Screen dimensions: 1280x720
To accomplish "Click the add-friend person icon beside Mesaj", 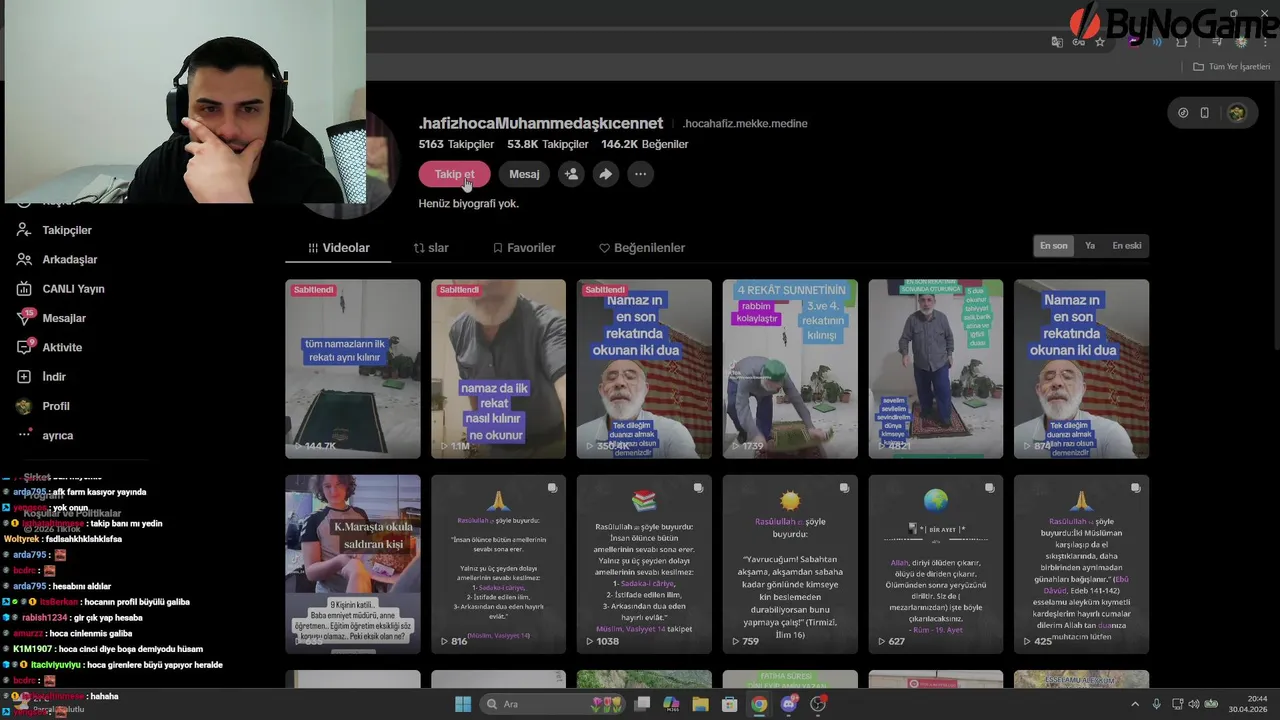I will (x=571, y=174).
